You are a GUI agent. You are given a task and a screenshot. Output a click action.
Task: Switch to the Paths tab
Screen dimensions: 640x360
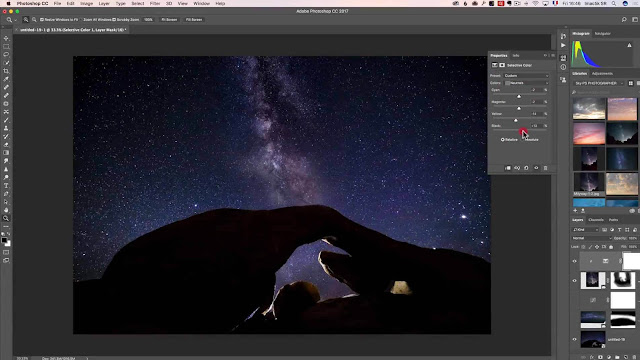613,220
